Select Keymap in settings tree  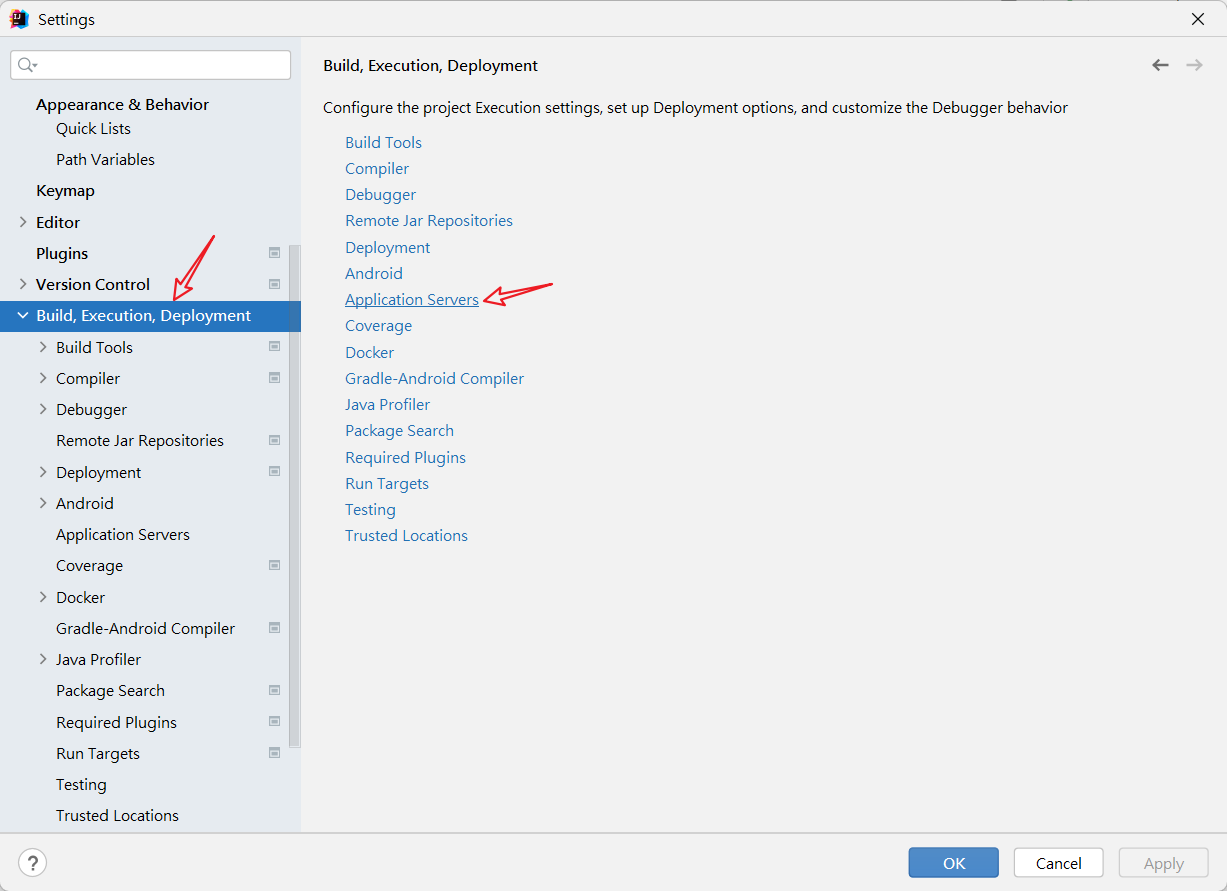tap(65, 190)
